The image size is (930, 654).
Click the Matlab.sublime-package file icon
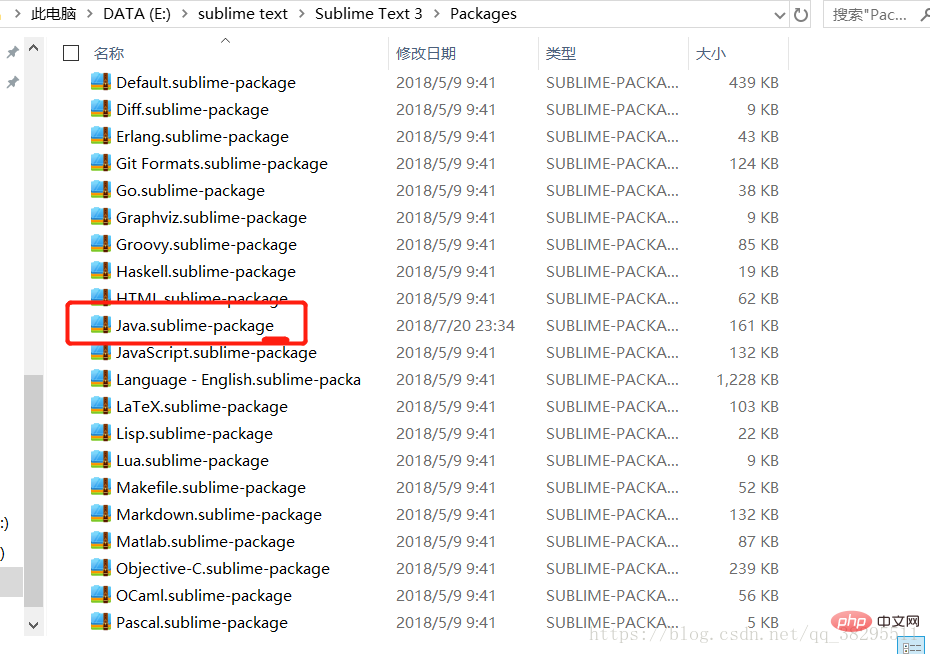(x=101, y=541)
